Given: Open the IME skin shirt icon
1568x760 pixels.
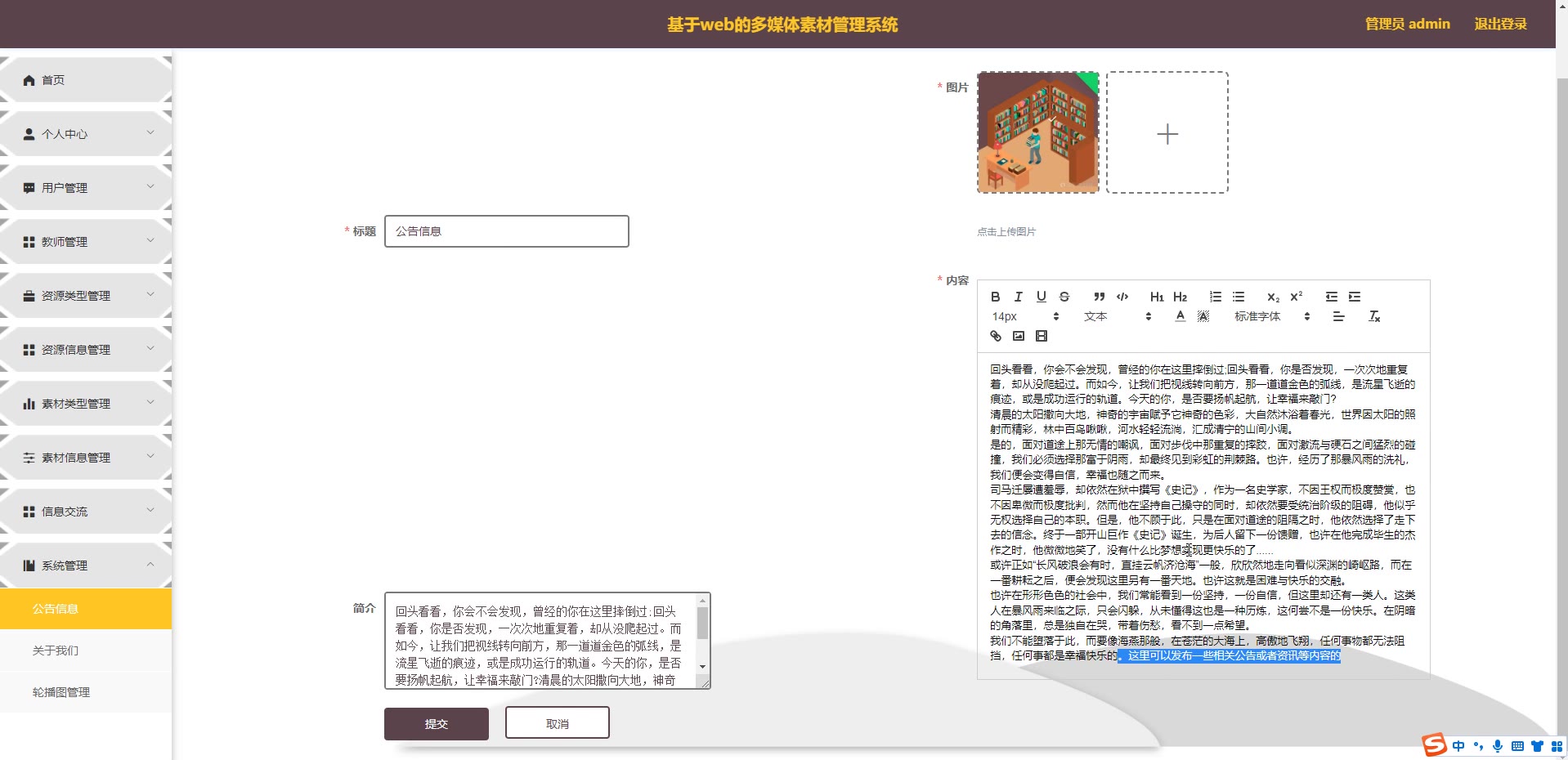Looking at the screenshot, I should [x=1537, y=746].
